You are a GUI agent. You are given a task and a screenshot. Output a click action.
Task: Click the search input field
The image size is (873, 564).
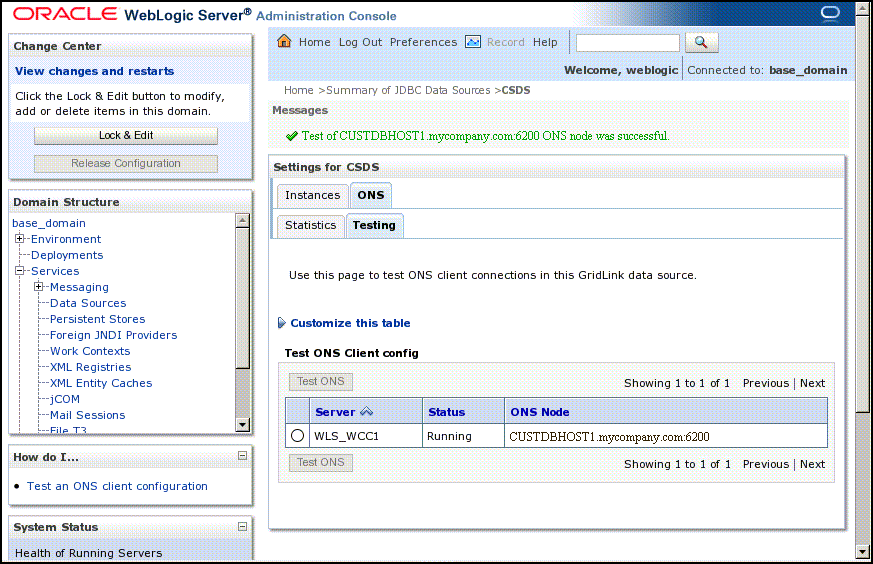627,43
